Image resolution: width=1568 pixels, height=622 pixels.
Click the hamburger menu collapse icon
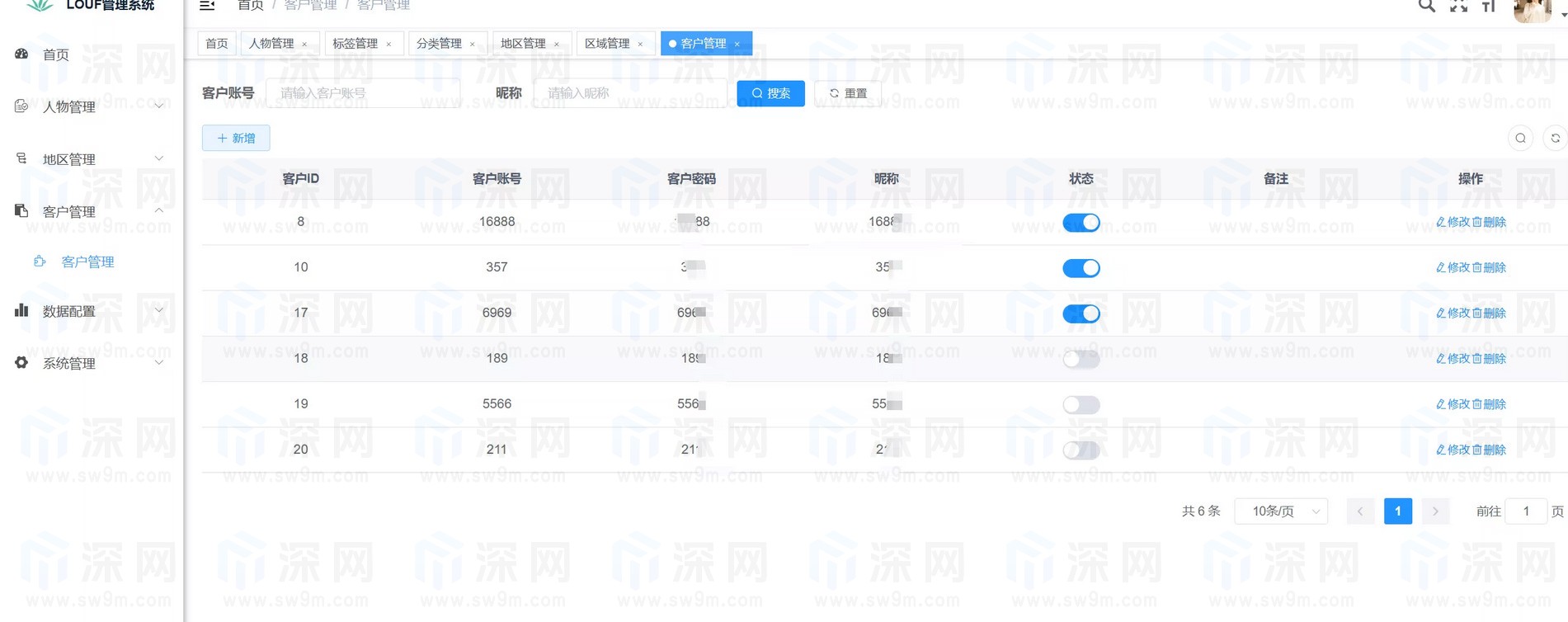pos(207,6)
